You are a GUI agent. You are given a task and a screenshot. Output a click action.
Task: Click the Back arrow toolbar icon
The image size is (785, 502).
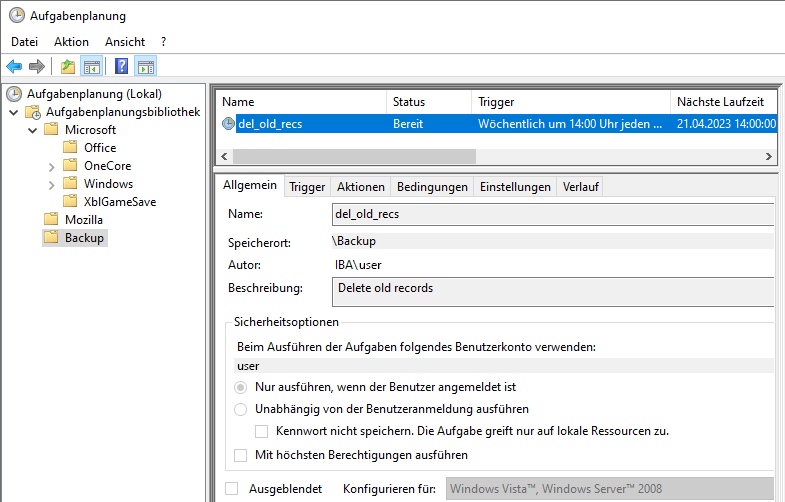coord(14,66)
